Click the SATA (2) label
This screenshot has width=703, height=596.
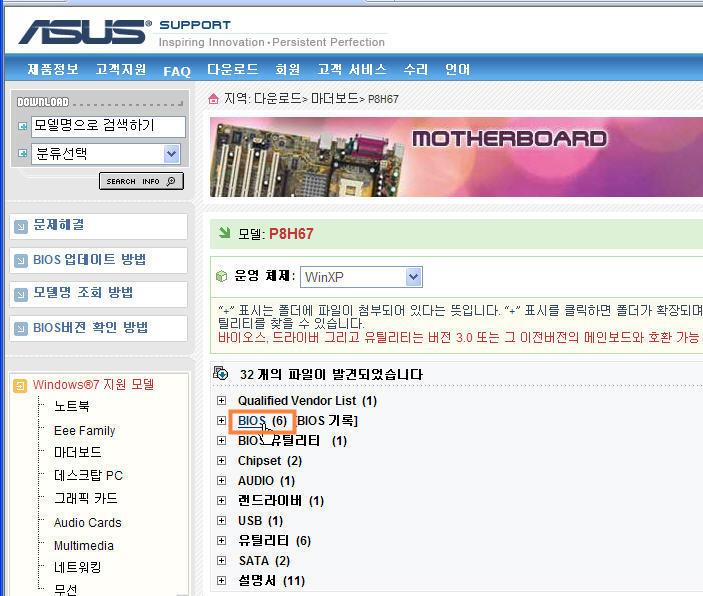tap(264, 561)
